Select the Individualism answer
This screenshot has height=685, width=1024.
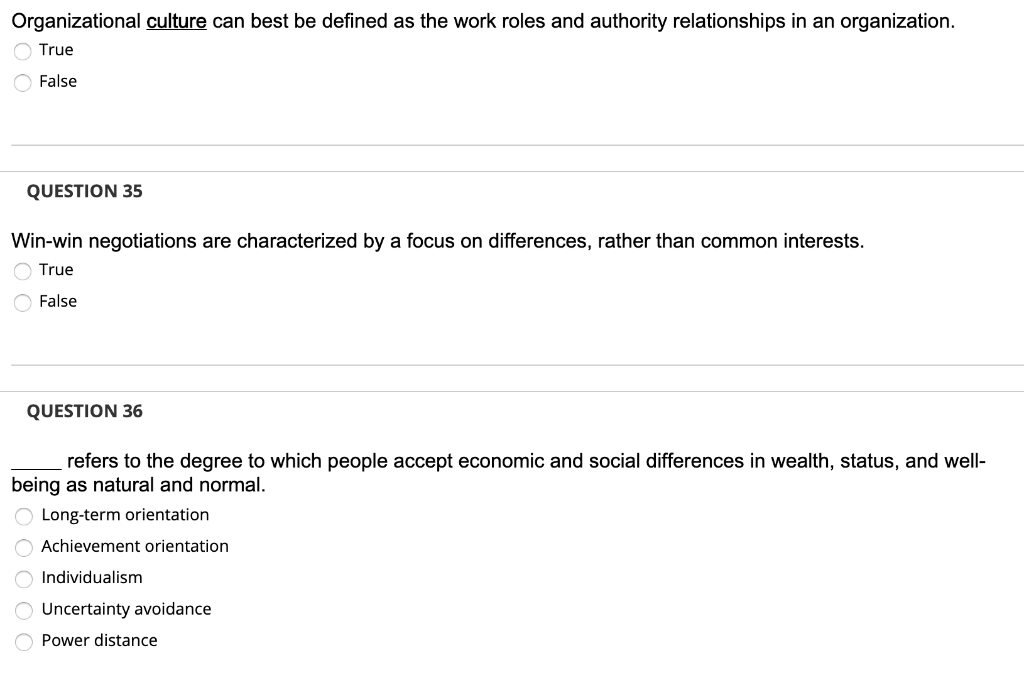point(22,578)
